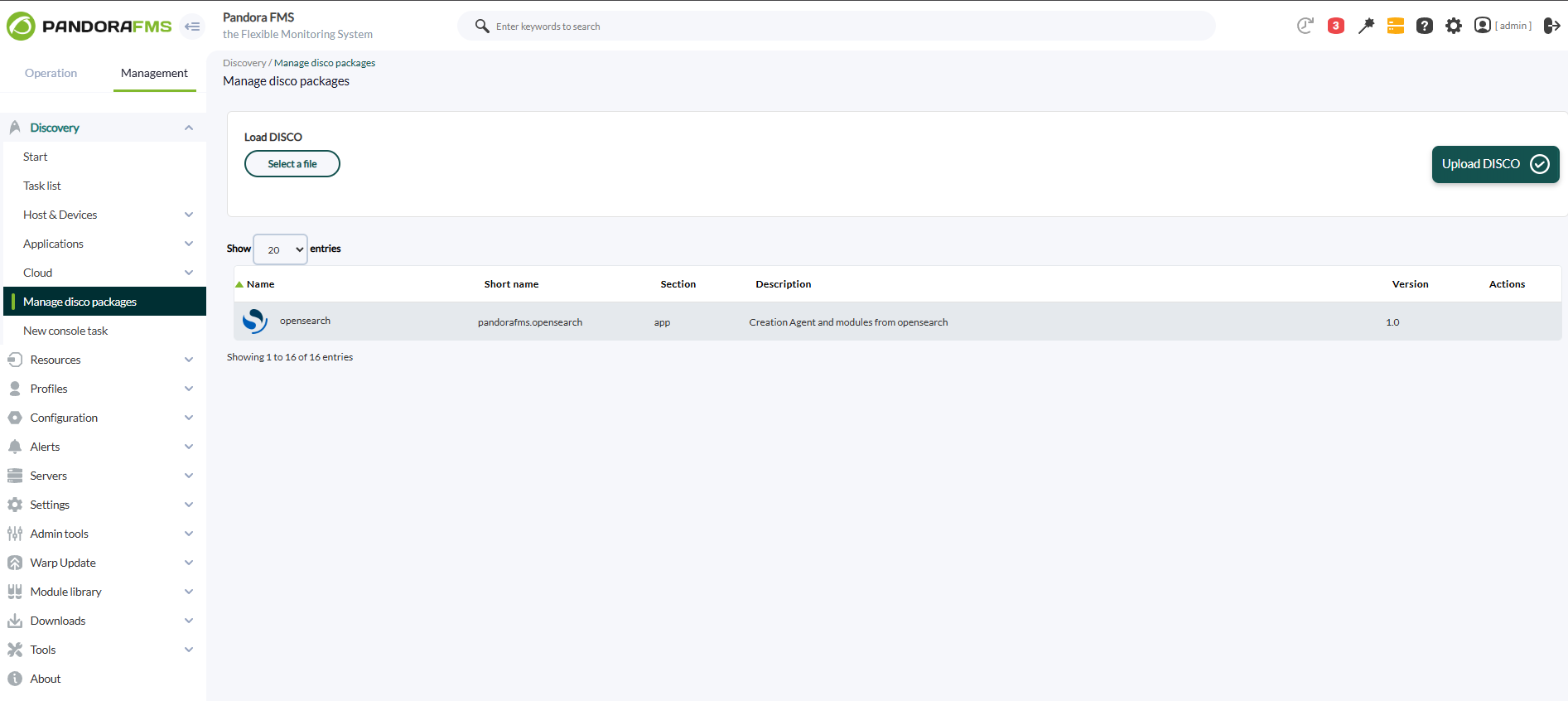Click the opensearch name text
This screenshot has width=1568, height=701.
(305, 321)
